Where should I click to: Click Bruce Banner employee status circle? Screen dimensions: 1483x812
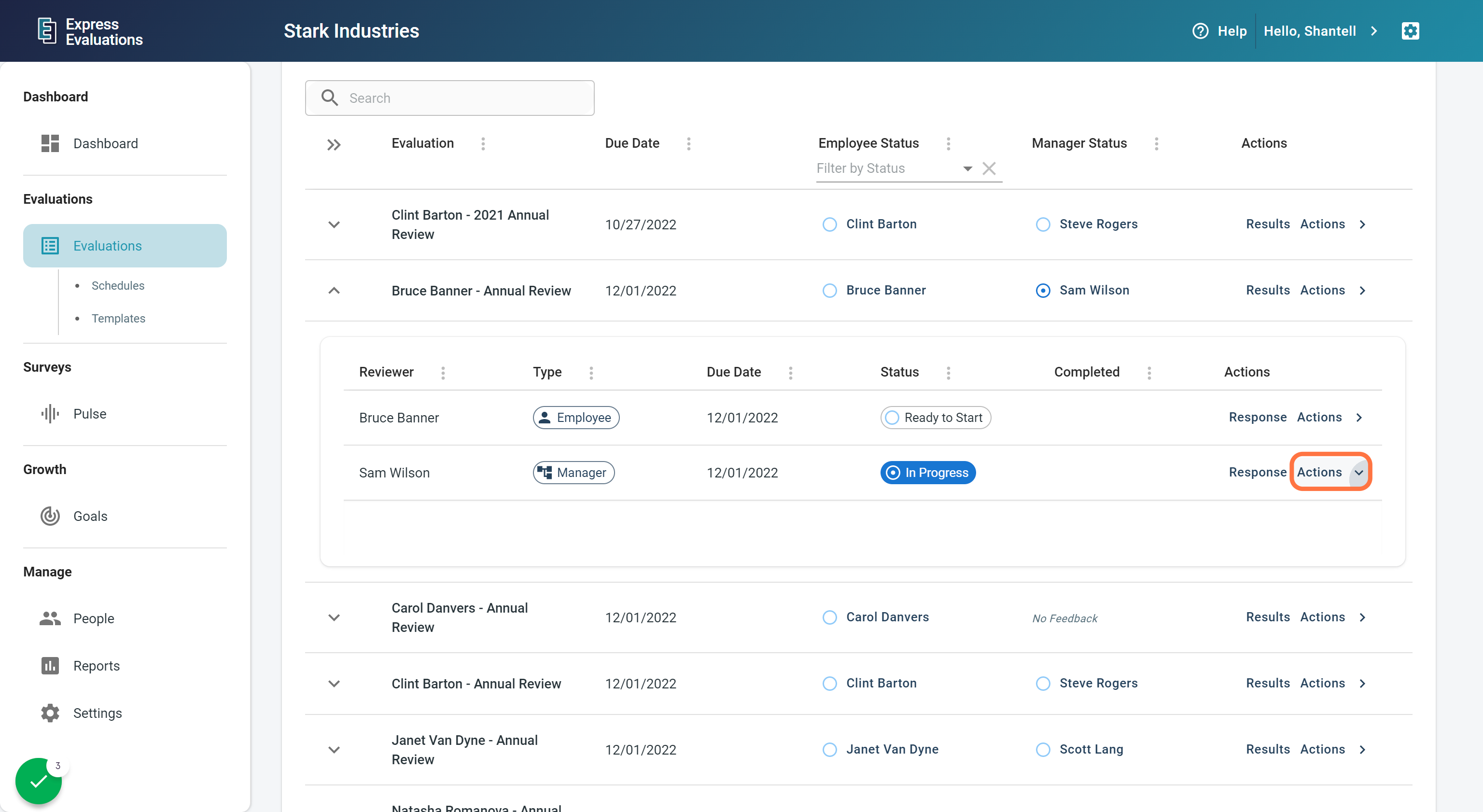point(829,291)
